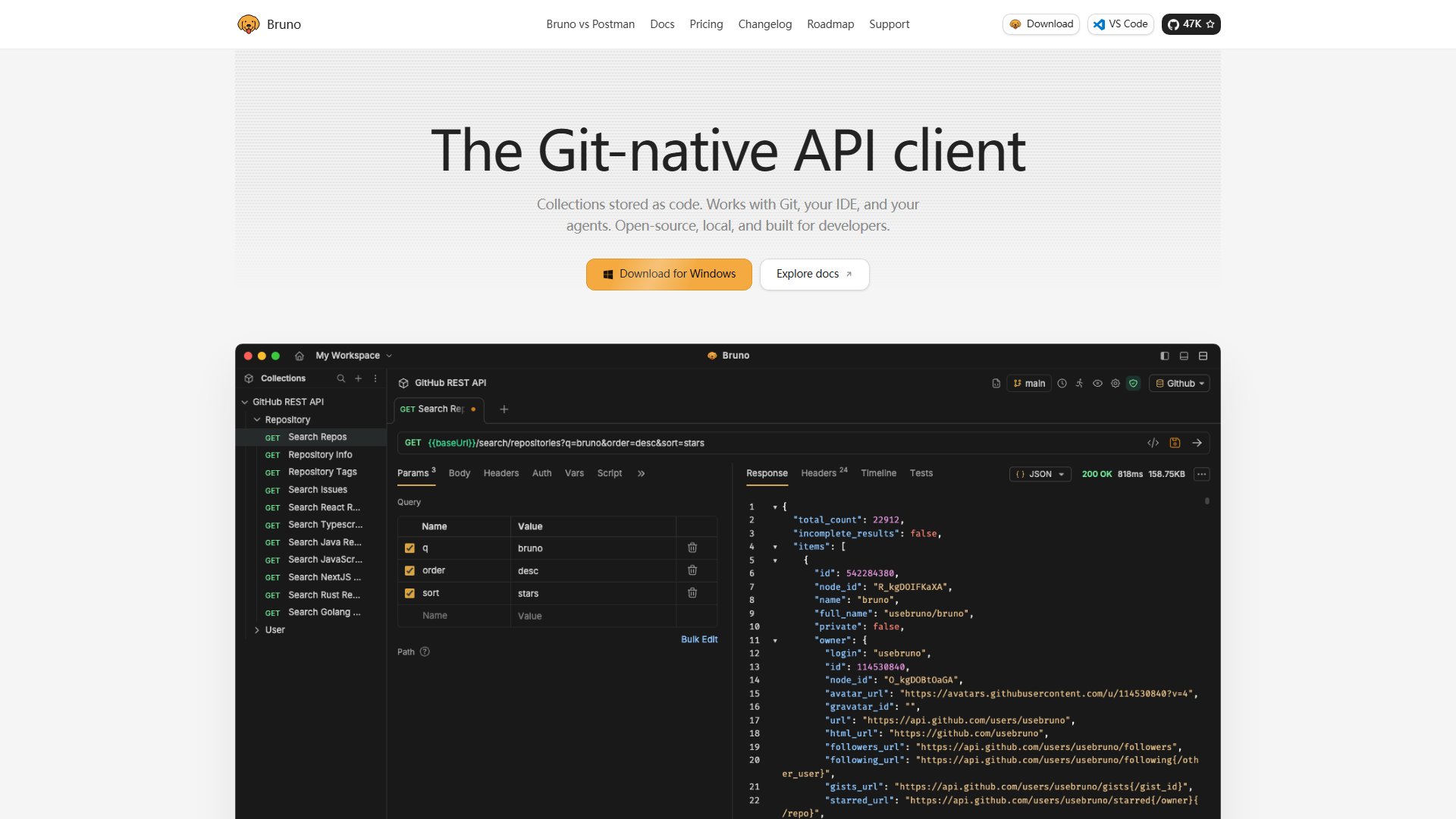Click the generate code icon in URL bar

pyautogui.click(x=1153, y=443)
